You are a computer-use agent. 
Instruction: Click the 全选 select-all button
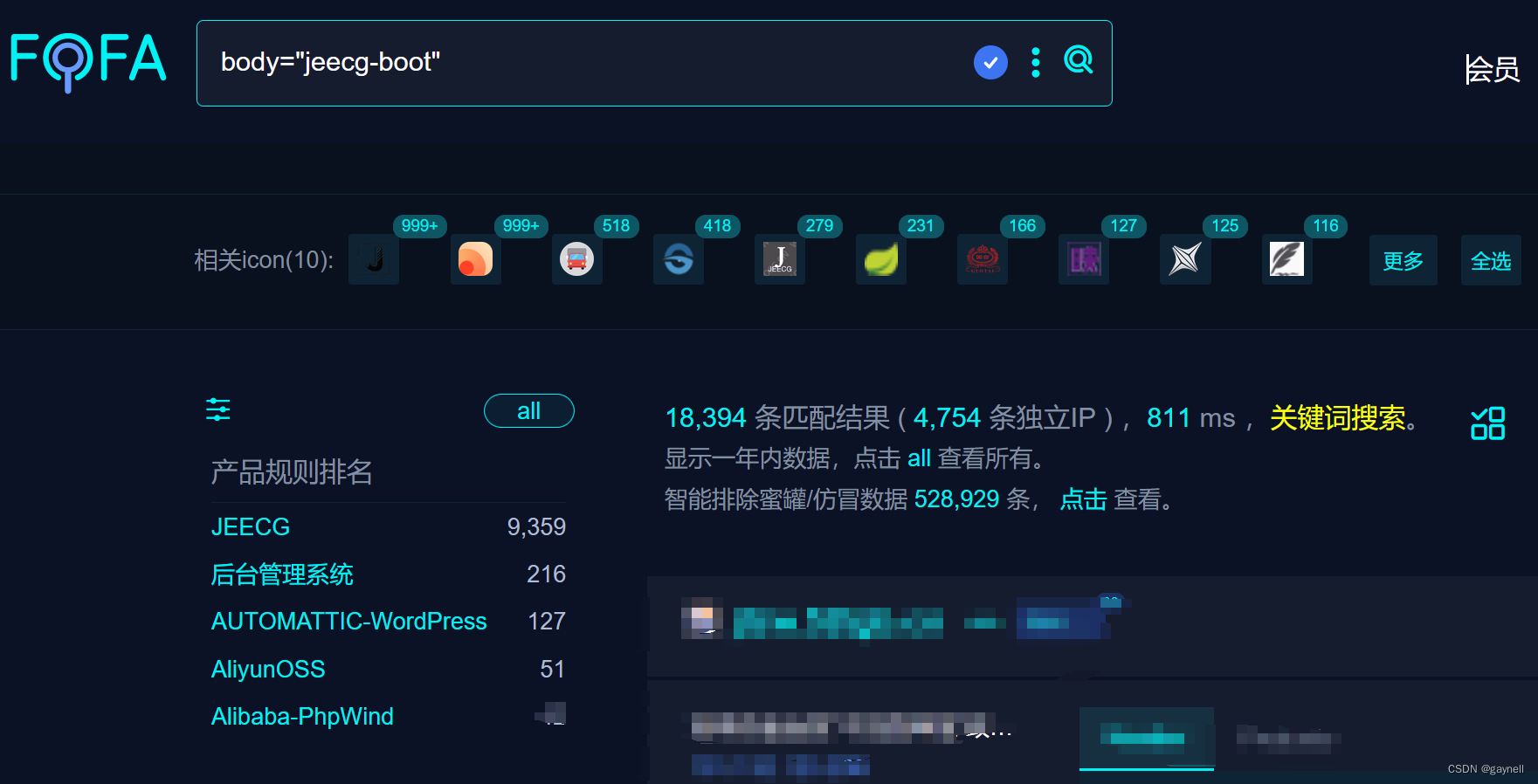pos(1491,260)
